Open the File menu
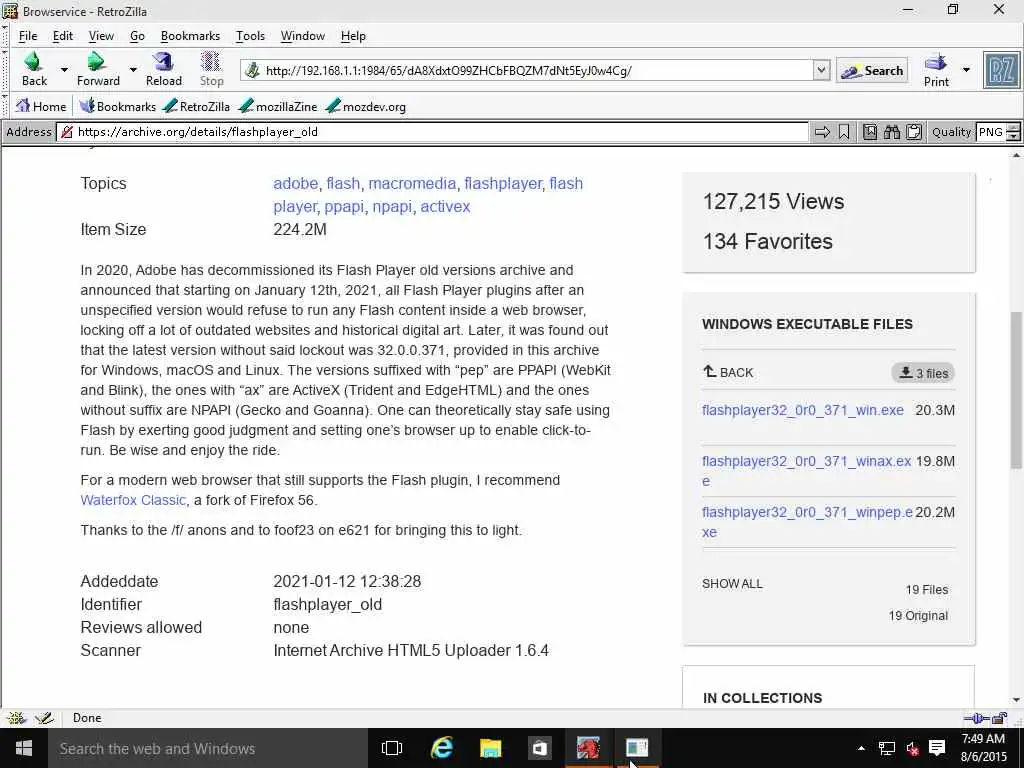Image resolution: width=1024 pixels, height=768 pixels. 28,36
